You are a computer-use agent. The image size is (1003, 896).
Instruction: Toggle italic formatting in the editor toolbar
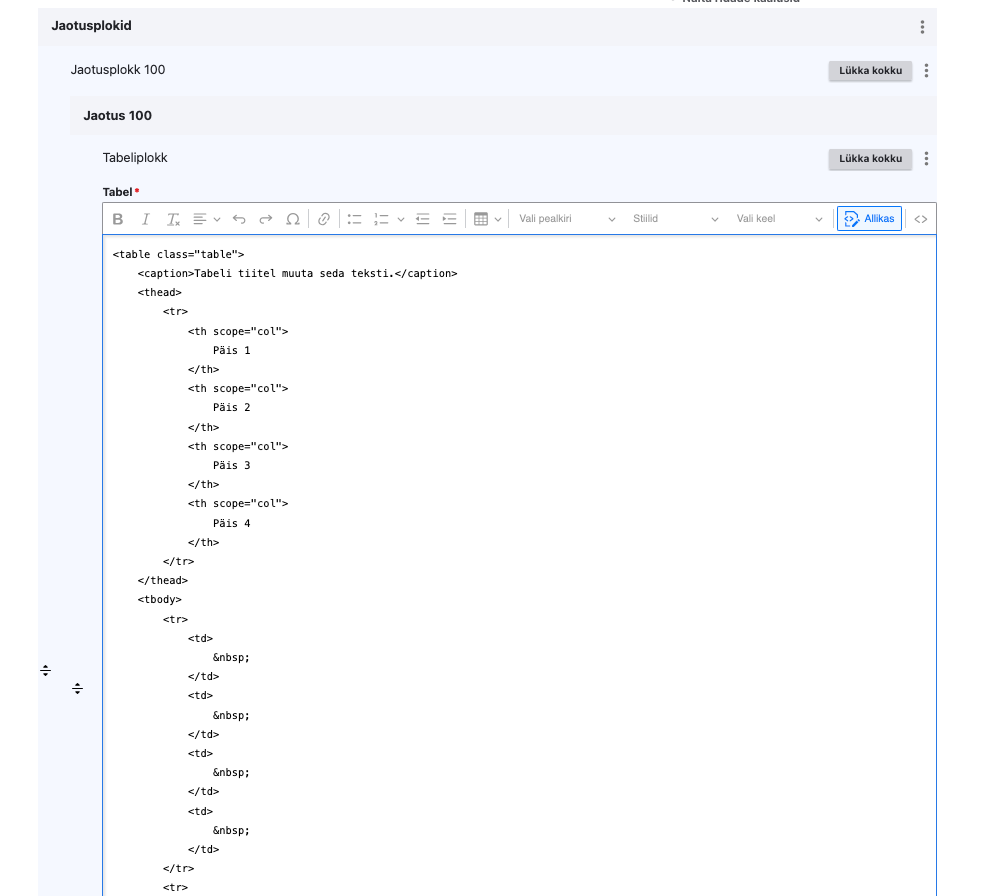(145, 219)
